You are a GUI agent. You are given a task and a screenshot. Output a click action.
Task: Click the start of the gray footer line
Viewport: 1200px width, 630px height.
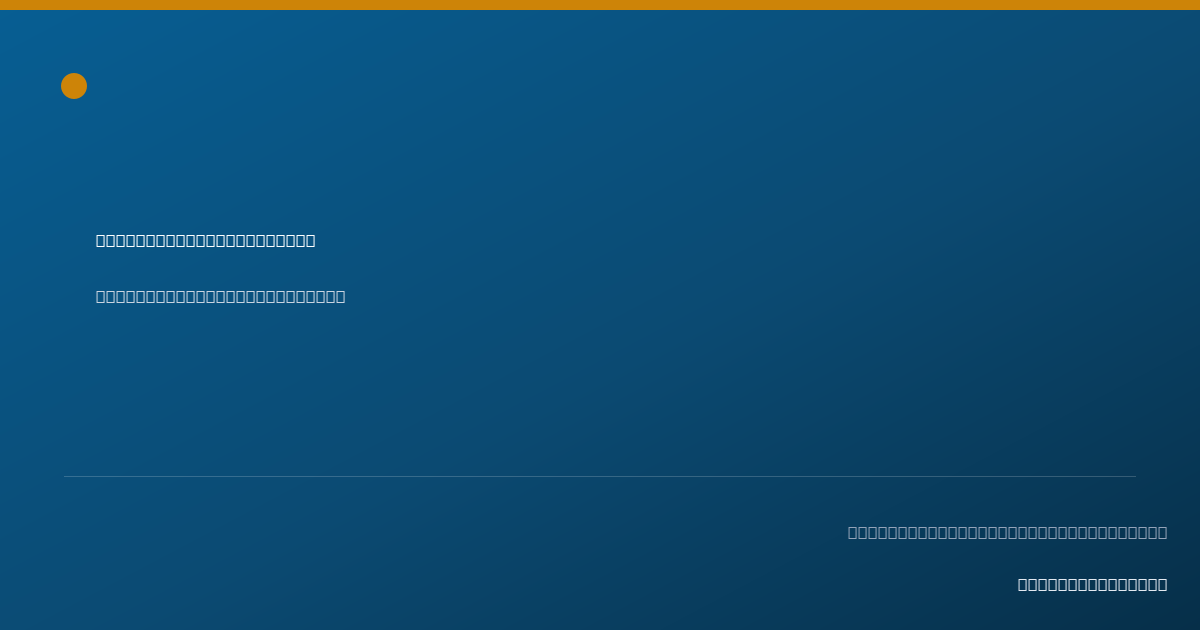pyautogui.click(x=853, y=532)
